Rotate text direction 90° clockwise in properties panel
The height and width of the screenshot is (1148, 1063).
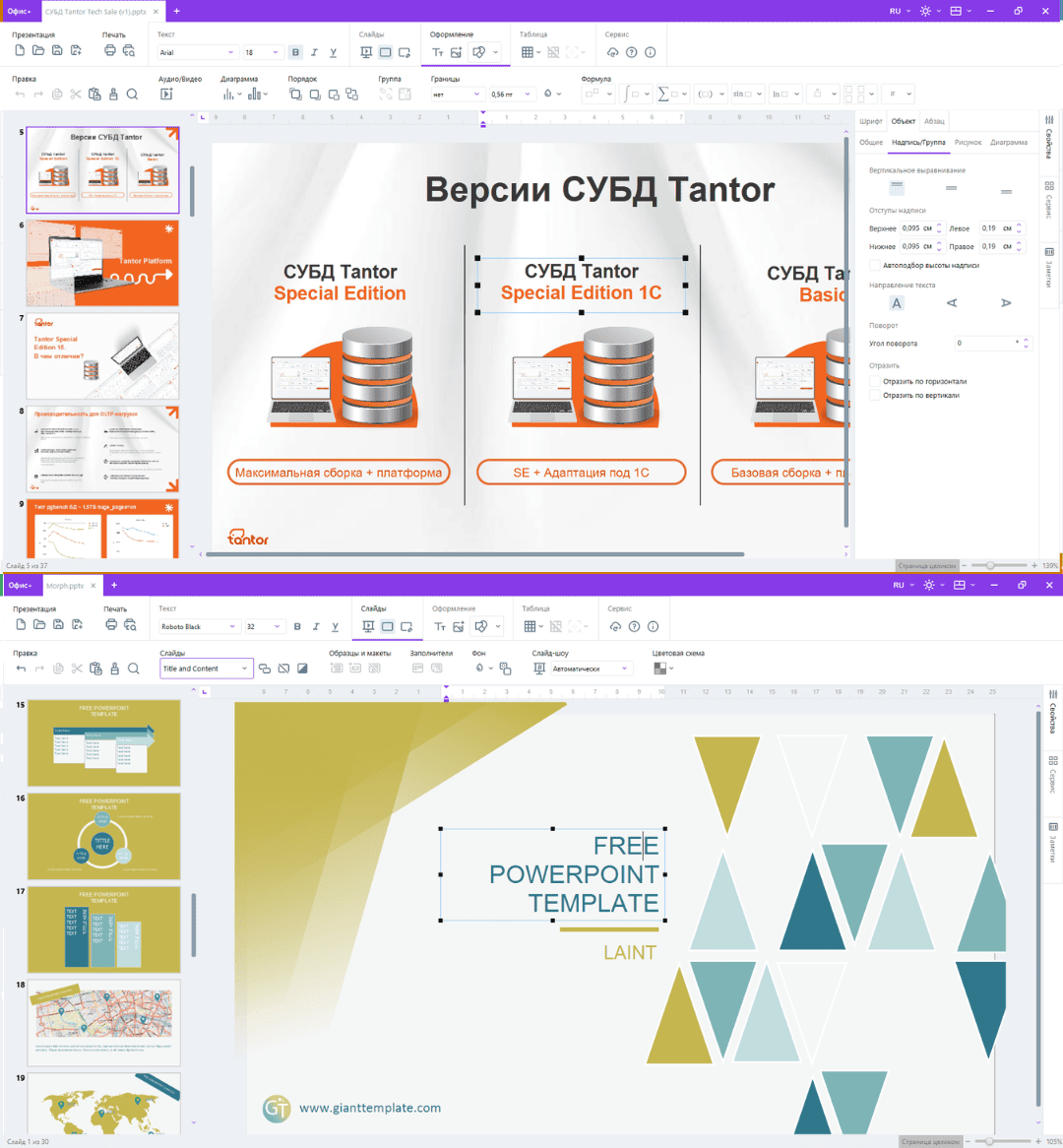[1005, 303]
